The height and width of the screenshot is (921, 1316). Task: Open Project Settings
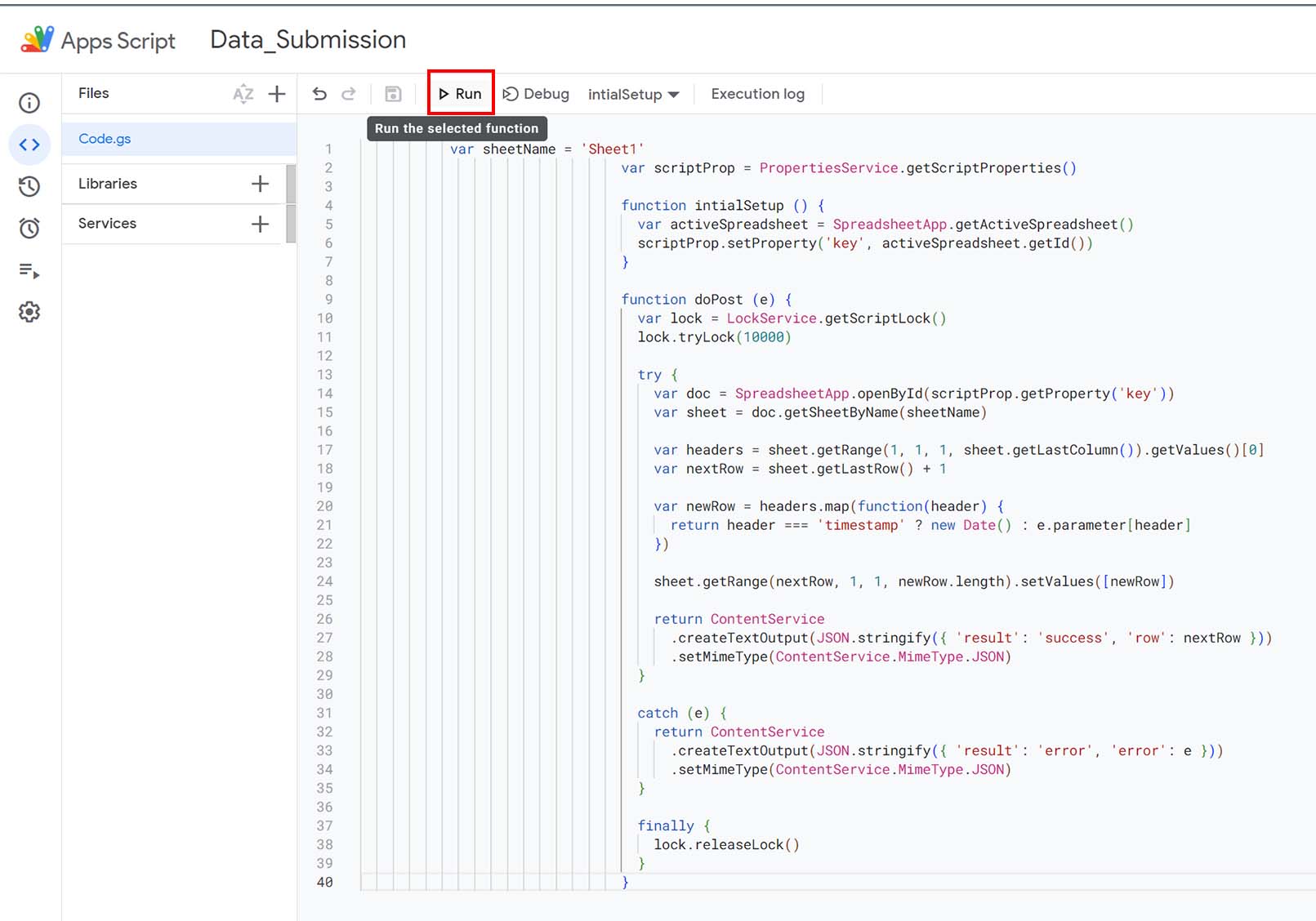[x=29, y=311]
